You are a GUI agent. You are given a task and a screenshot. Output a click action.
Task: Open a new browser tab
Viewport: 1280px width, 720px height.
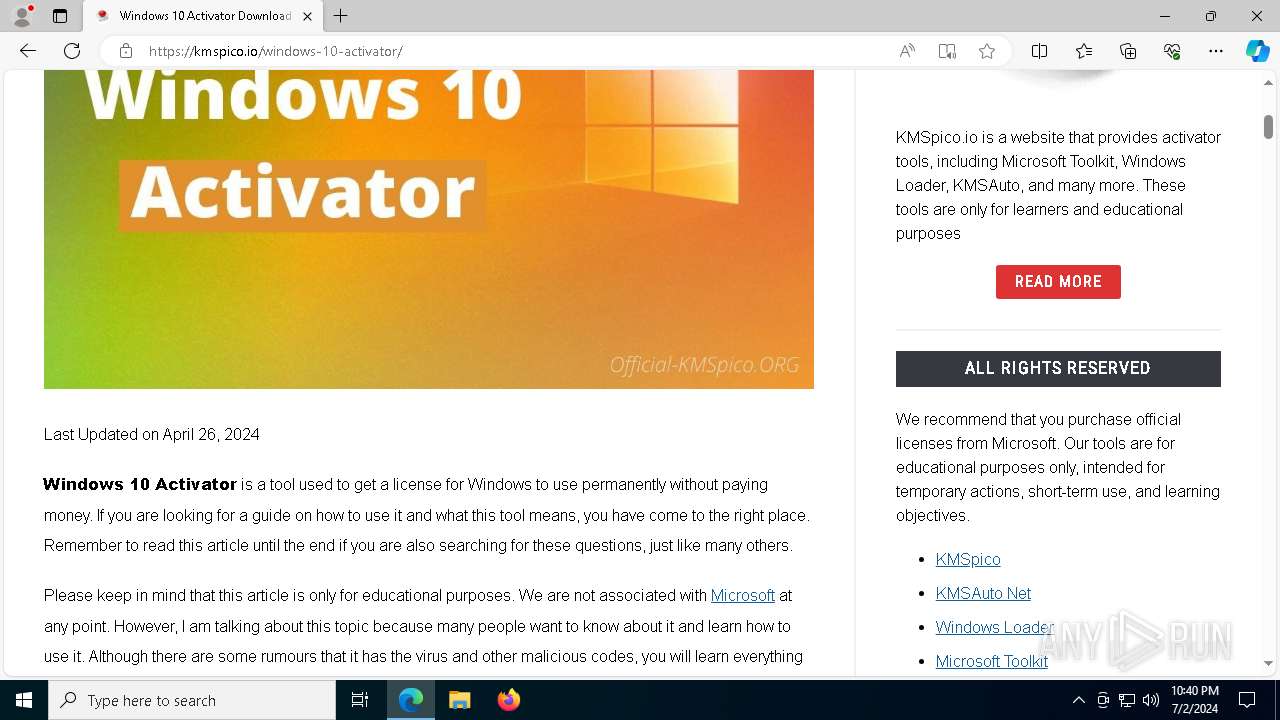(341, 16)
